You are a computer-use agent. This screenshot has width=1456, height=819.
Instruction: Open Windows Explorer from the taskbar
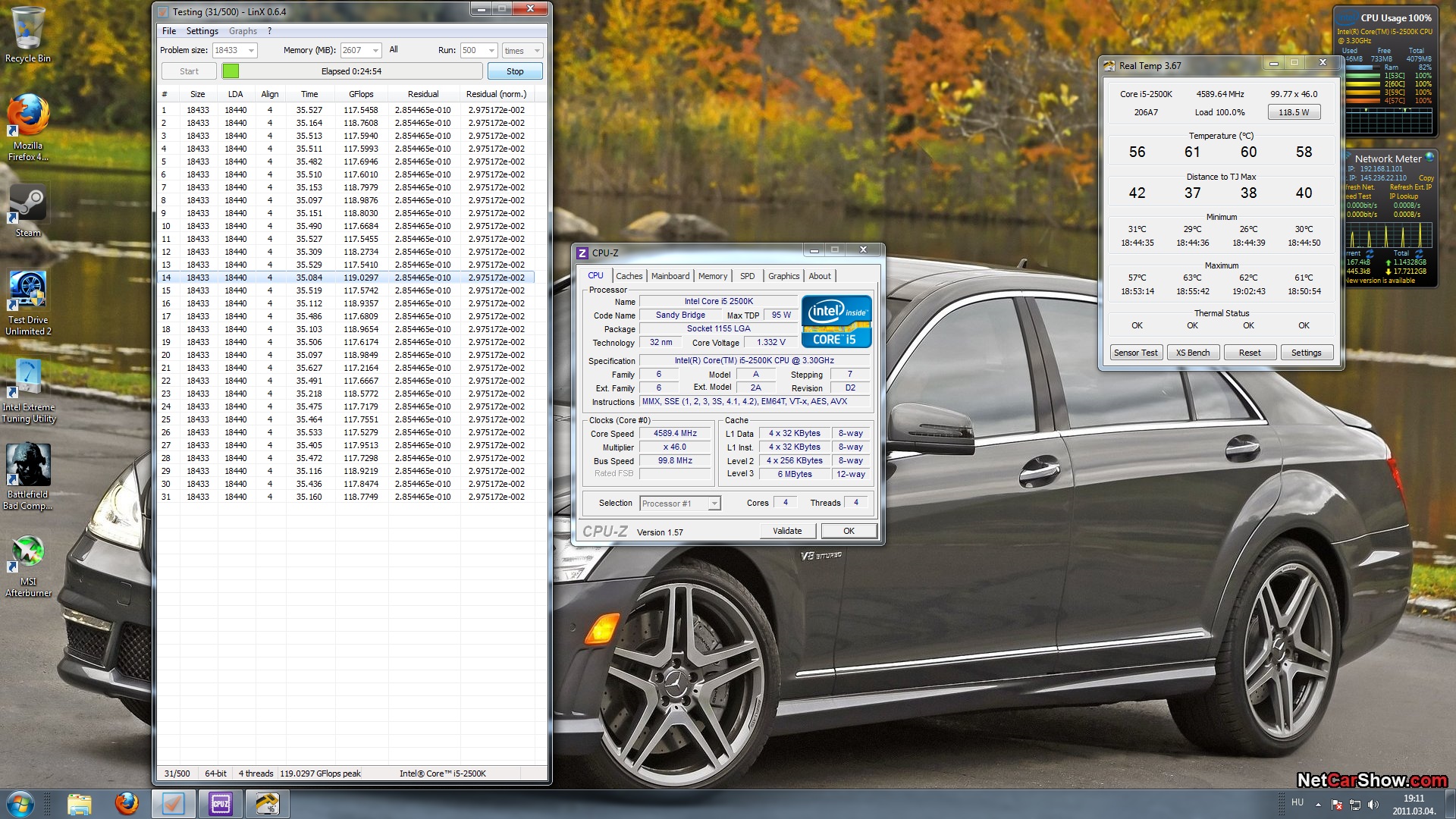click(x=79, y=804)
